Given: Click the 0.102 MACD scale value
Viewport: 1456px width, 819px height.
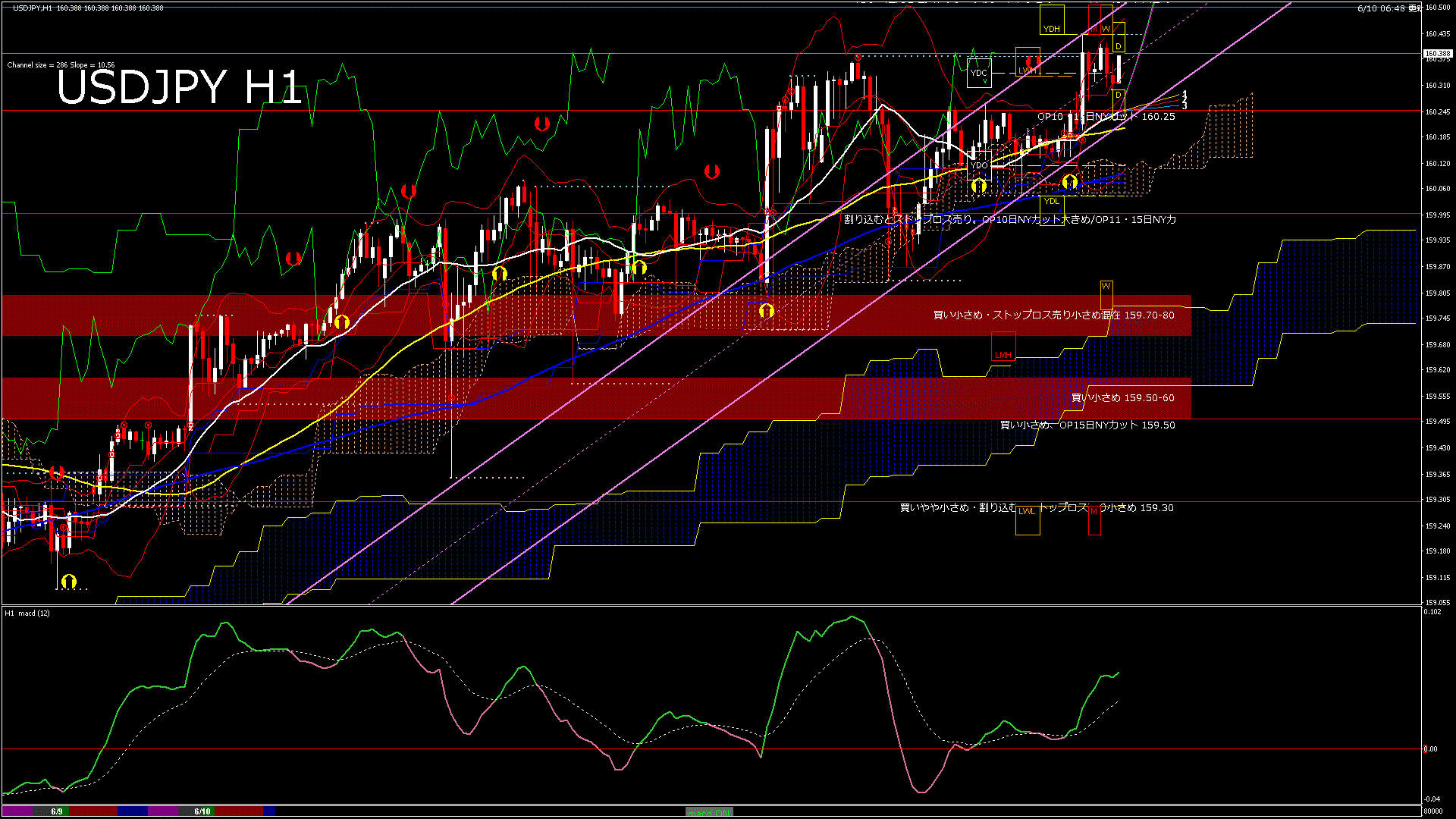Looking at the screenshot, I should coord(1432,612).
